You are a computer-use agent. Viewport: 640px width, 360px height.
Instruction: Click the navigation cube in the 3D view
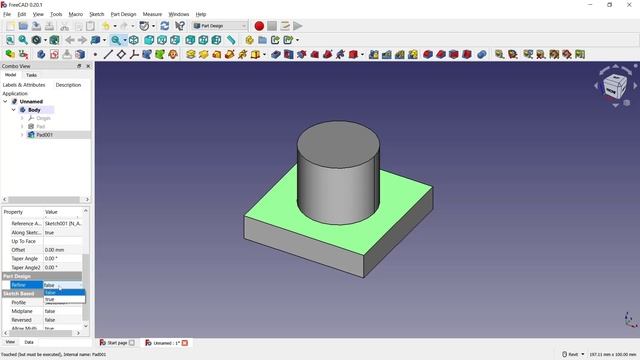coord(615,87)
